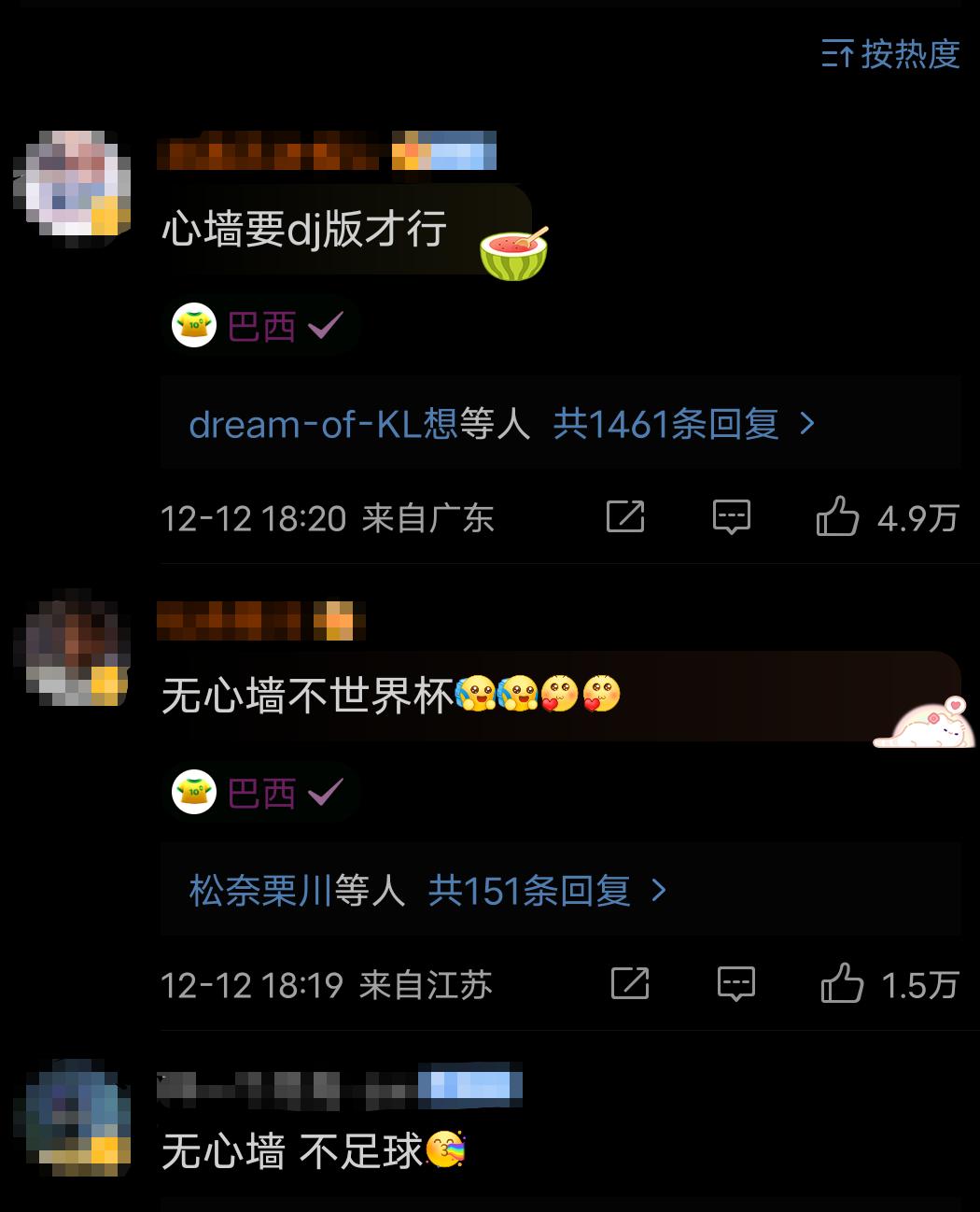The image size is (980, 1212).
Task: Open third commenter's avatar
Action: pos(72,1117)
